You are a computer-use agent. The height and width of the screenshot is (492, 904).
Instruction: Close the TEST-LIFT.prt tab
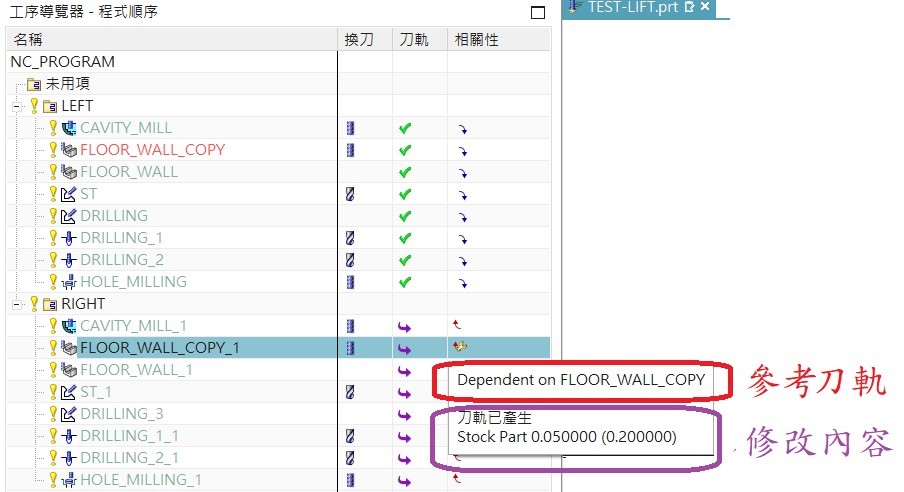click(x=705, y=6)
